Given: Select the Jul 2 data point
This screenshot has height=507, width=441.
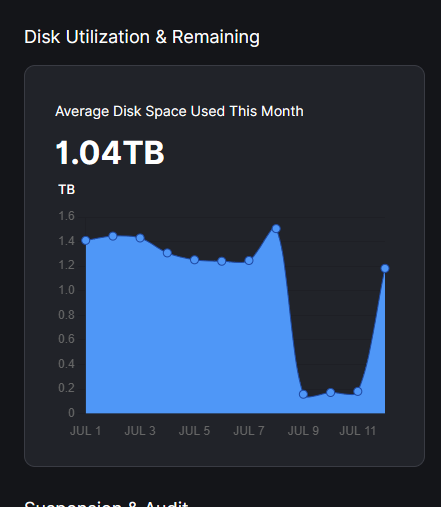Looking at the screenshot, I should [x=113, y=236].
